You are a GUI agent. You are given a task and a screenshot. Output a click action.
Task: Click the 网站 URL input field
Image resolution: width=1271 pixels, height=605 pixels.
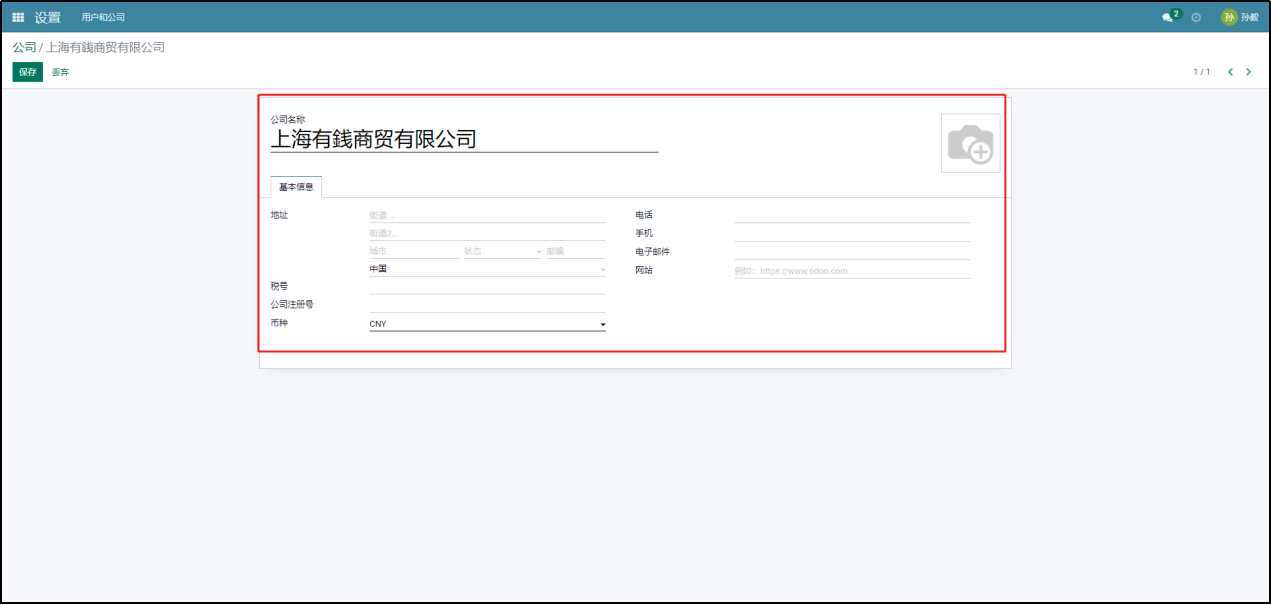click(852, 271)
